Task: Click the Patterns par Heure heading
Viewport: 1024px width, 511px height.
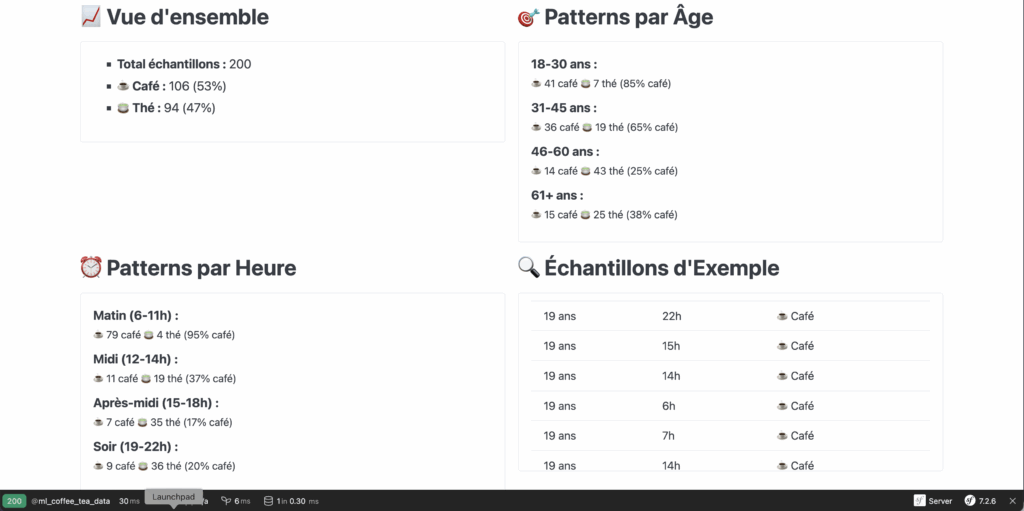Action: [x=201, y=268]
